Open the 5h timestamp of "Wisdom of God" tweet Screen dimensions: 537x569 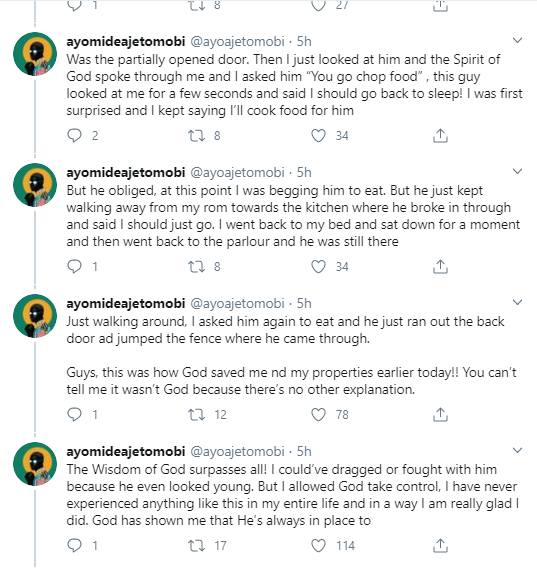click(x=304, y=451)
